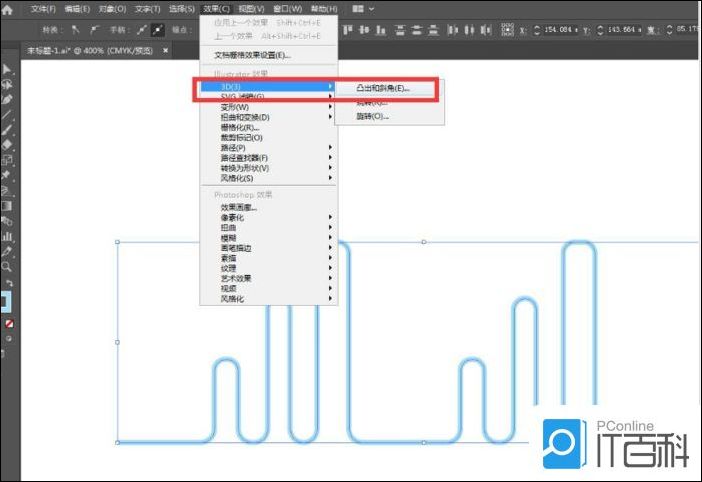Image resolution: width=702 pixels, height=482 pixels.
Task: Select the Scale/transform tool in the toolbox
Action: (7, 160)
